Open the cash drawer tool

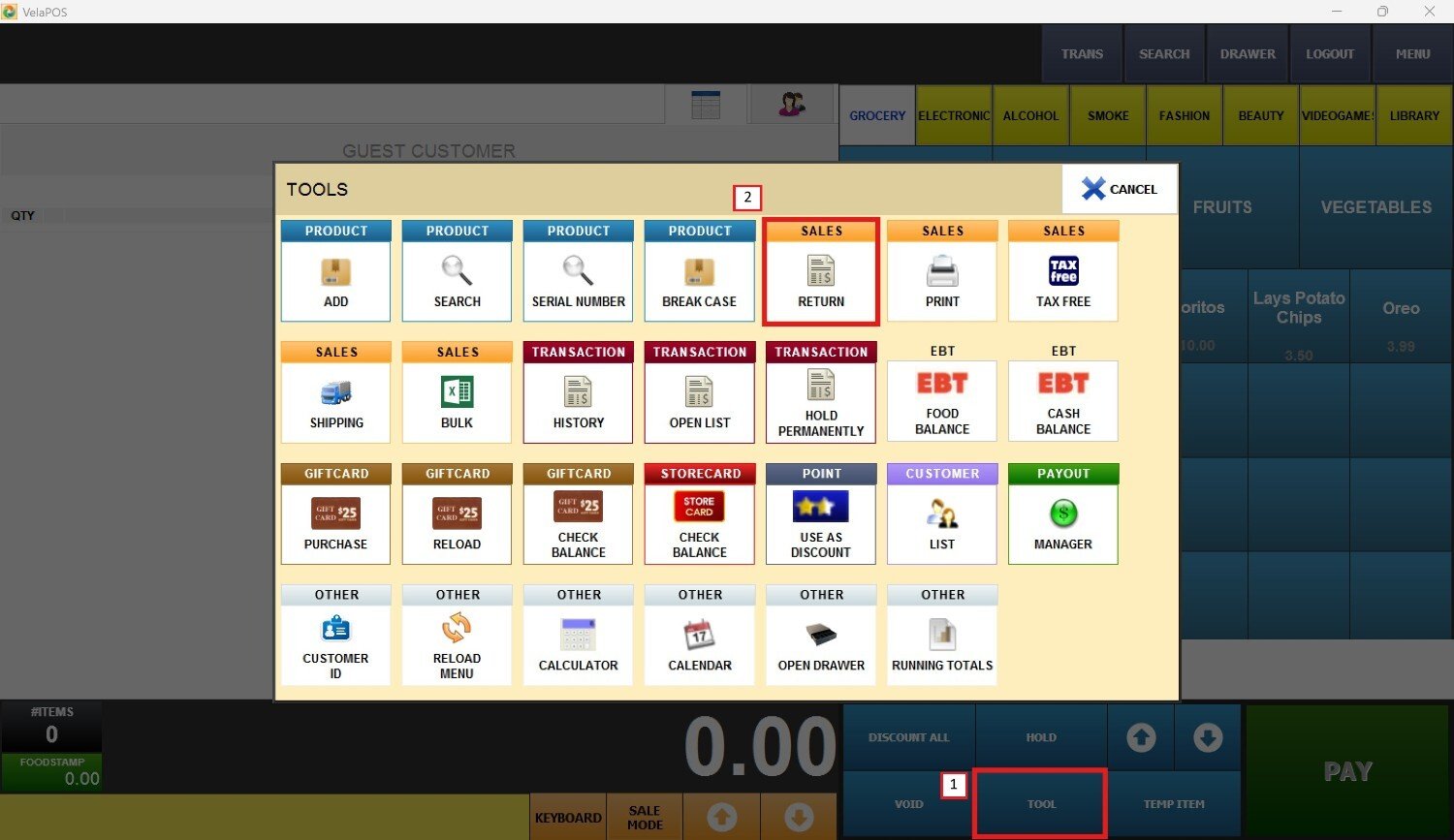tap(821, 636)
